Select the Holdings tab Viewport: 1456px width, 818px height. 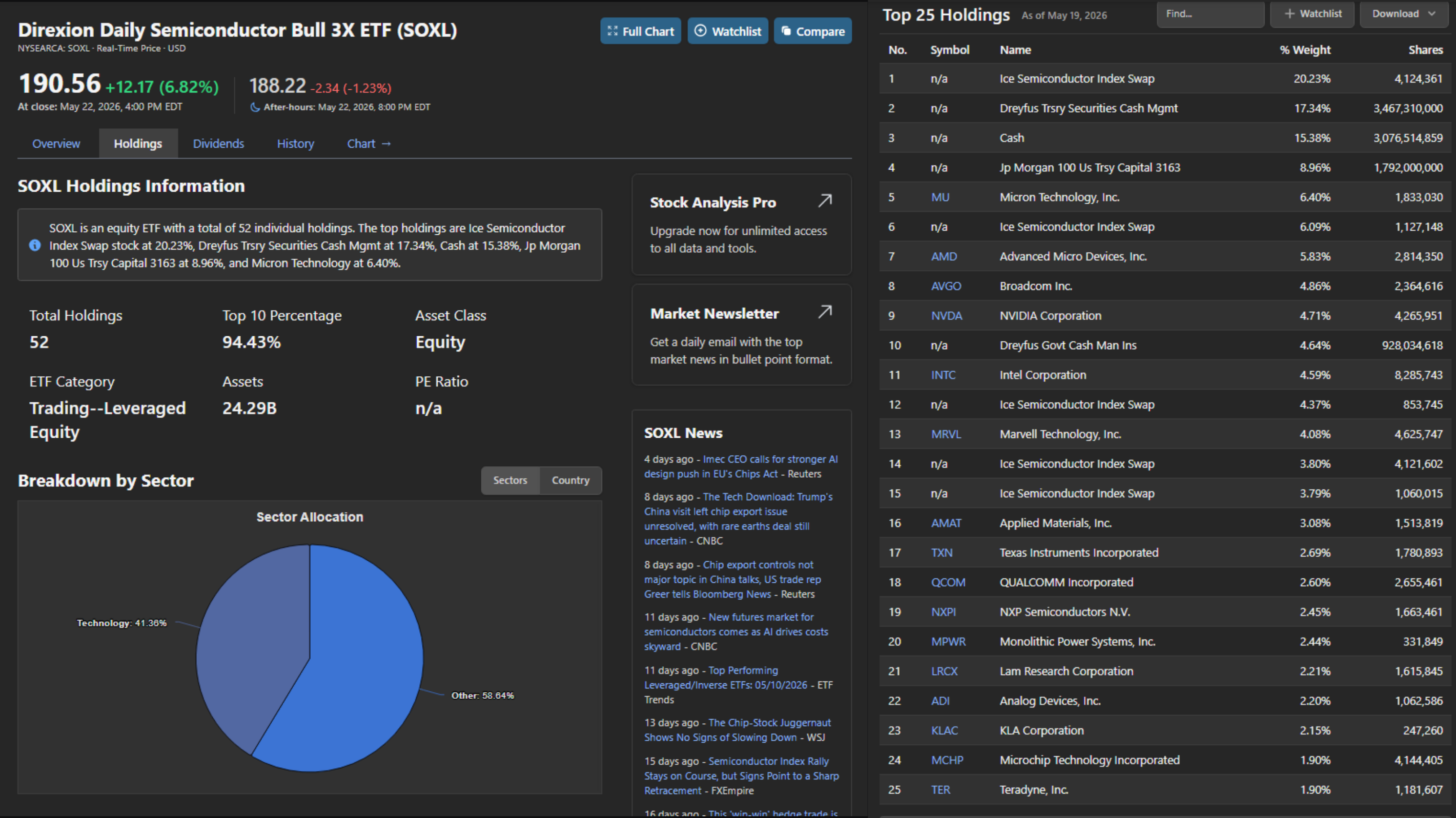tap(138, 144)
